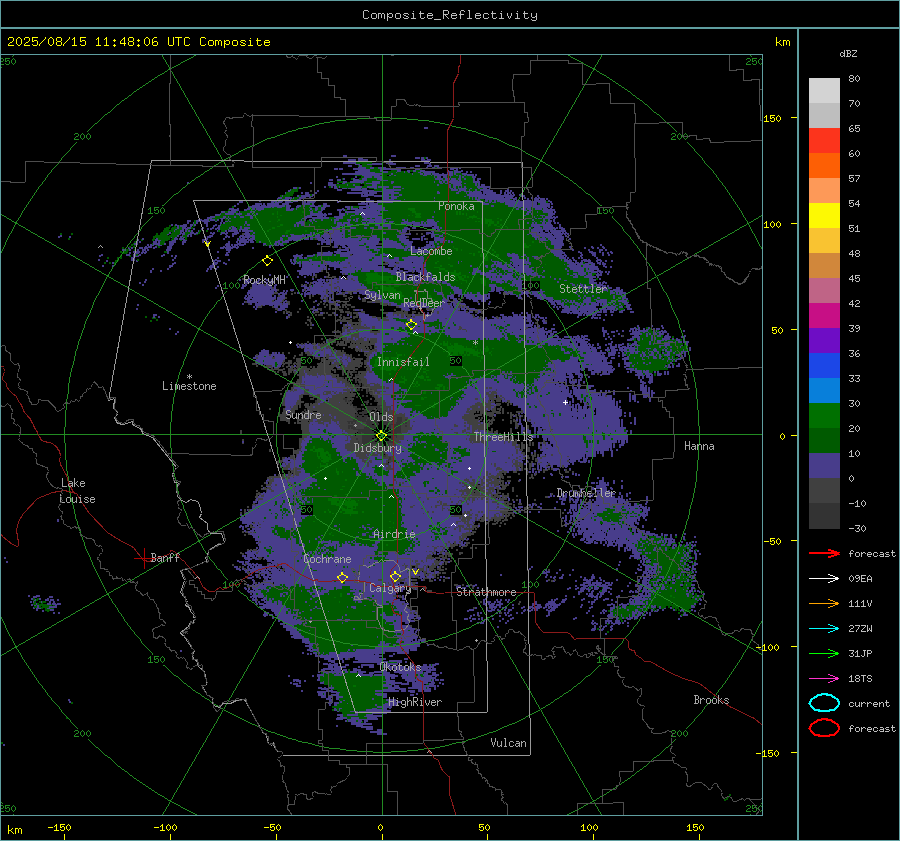Click the green 31JP arrow legend icon
Viewport: 900px width, 841px height.
click(824, 653)
